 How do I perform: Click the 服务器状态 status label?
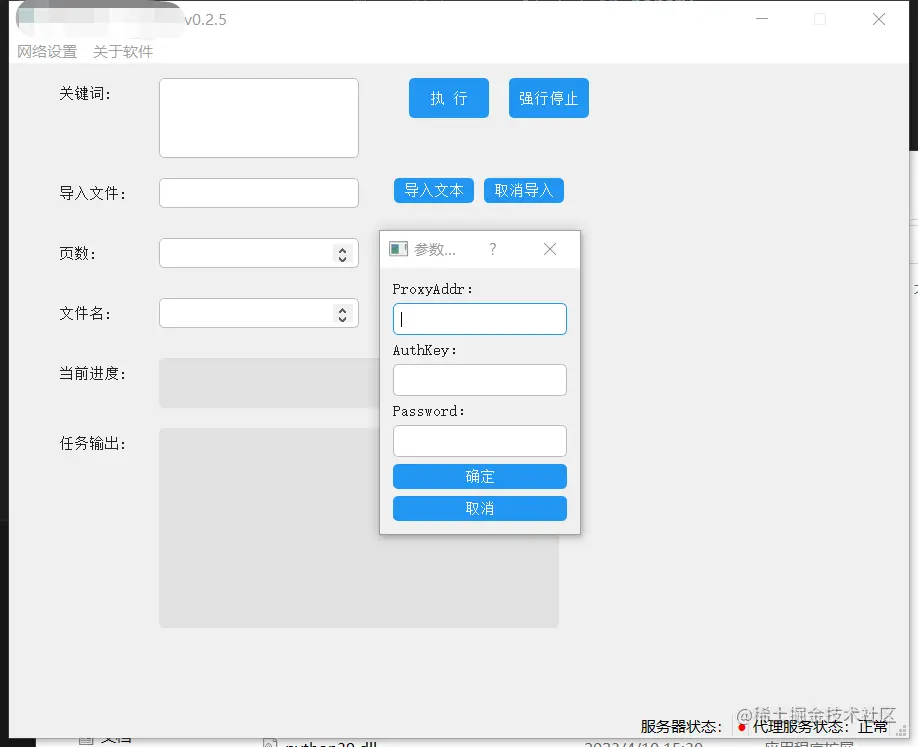(681, 727)
